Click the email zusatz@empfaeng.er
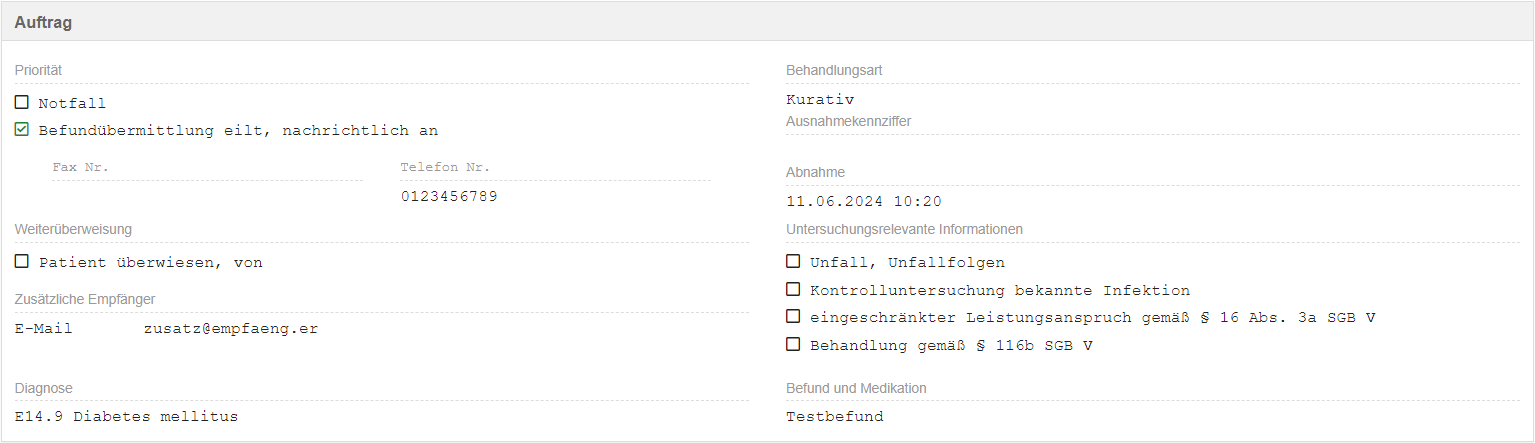This screenshot has height=443, width=1535. 231,328
